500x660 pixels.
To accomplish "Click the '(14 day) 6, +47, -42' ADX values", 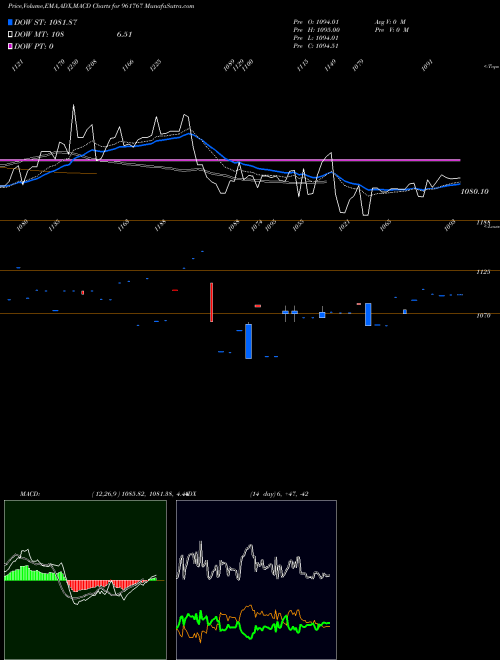I will coord(279,494).
